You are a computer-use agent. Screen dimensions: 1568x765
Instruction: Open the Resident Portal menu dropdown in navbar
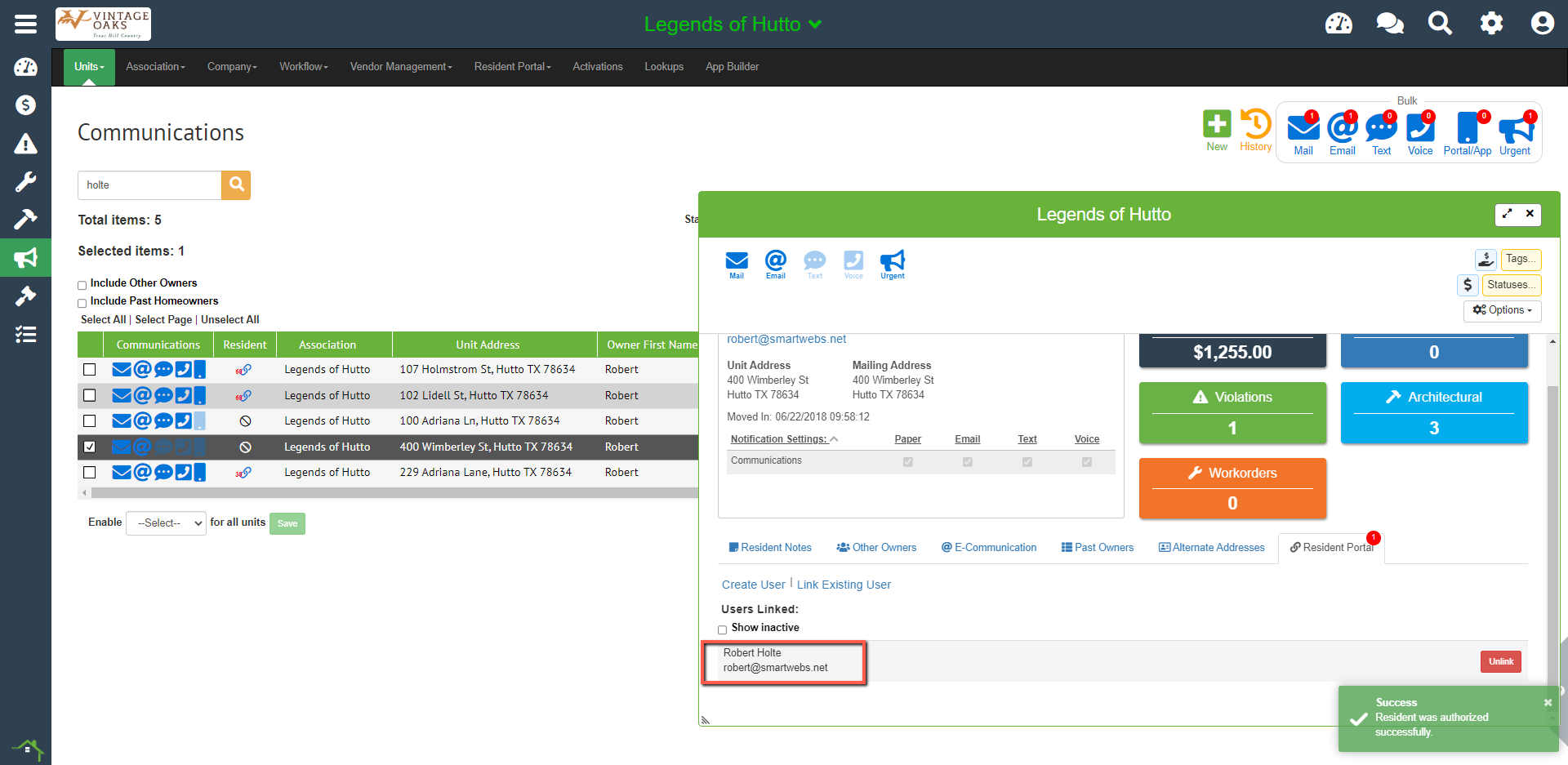coord(512,67)
